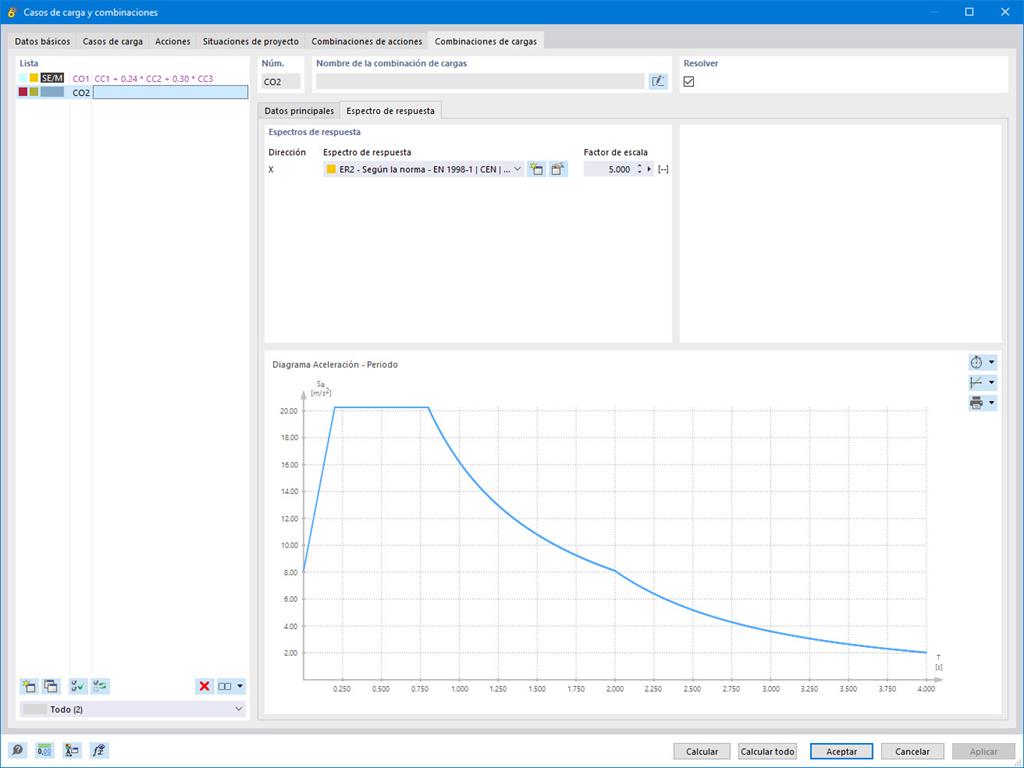
Task: Open the diagram axis settings icon
Action: click(x=976, y=383)
